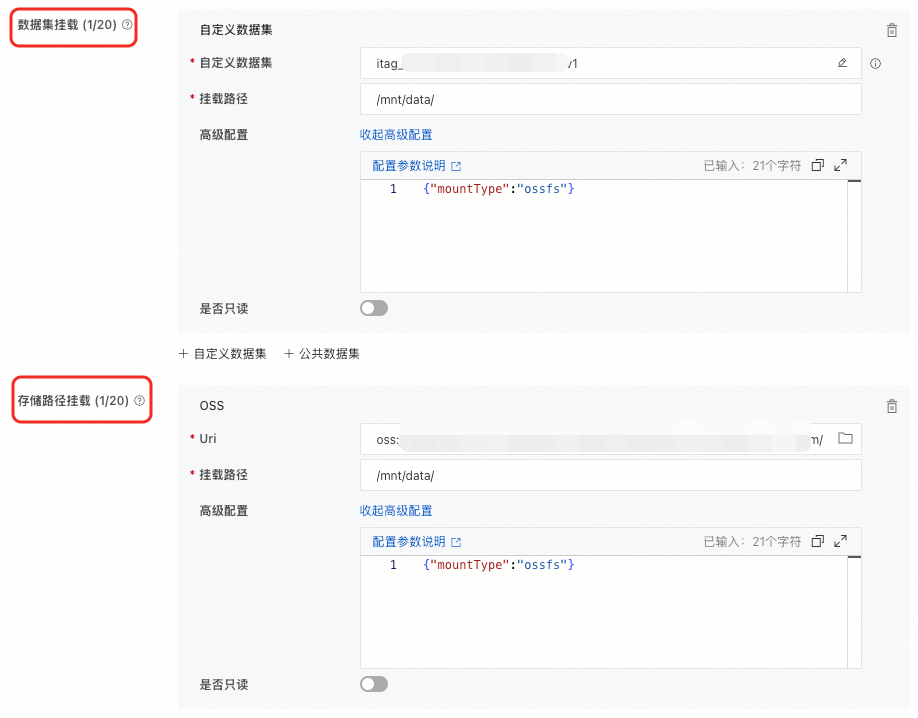The width and height of the screenshot is (918, 718).
Task: Toggle 是否只读 for the OSS mount
Action: [x=374, y=684]
